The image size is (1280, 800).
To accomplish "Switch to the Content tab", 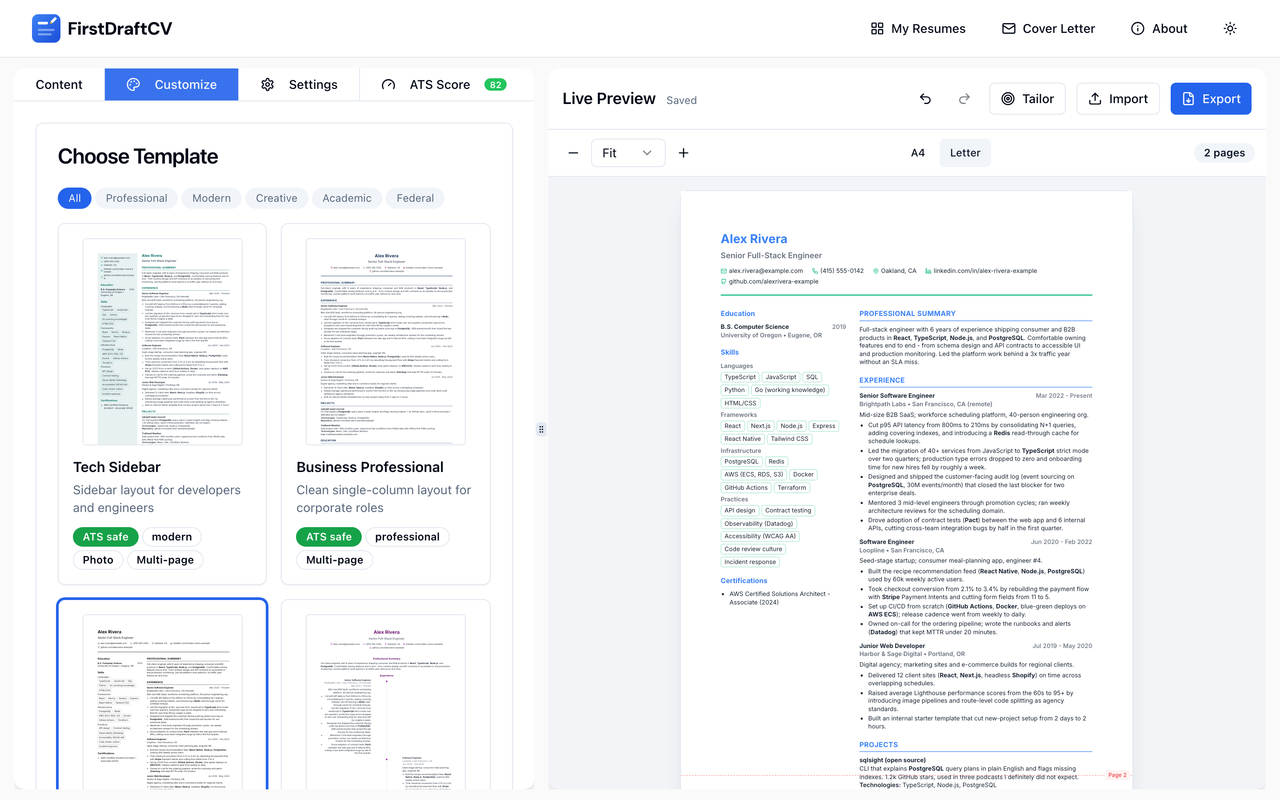I will pyautogui.click(x=59, y=85).
